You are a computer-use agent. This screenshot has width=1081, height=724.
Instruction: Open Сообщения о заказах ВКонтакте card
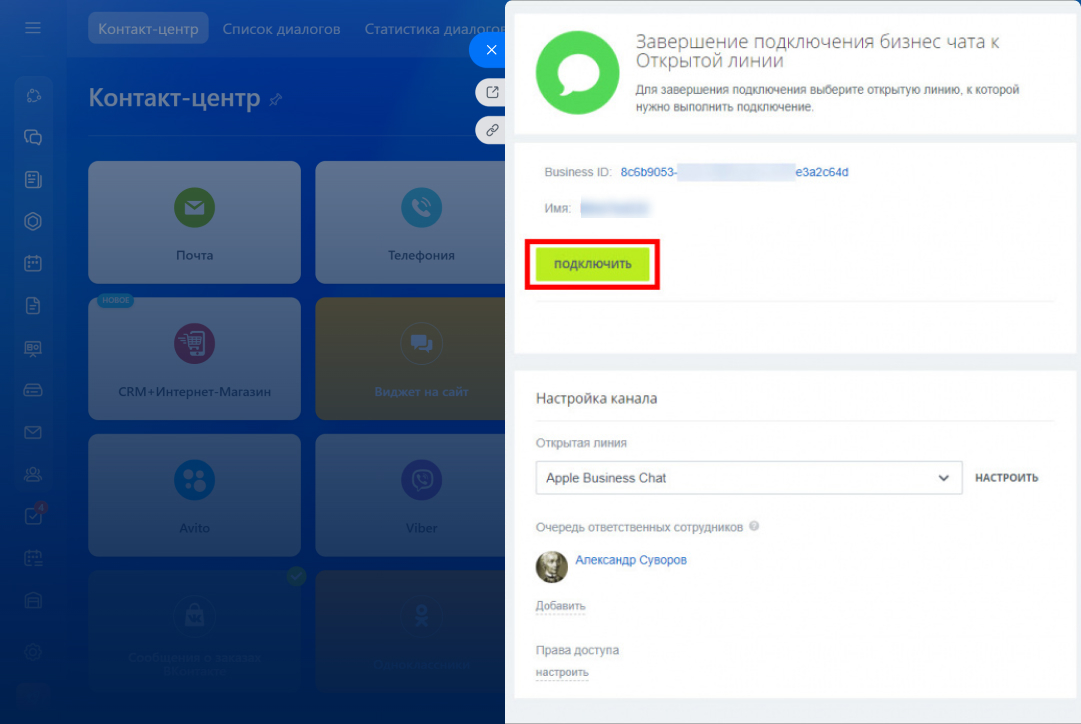coord(194,631)
